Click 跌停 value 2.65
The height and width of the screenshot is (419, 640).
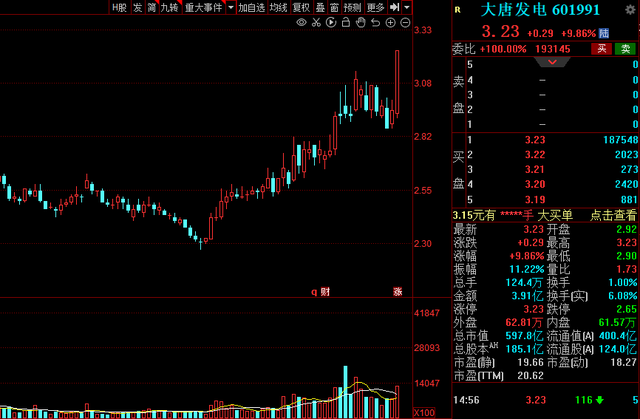pyautogui.click(x=627, y=309)
